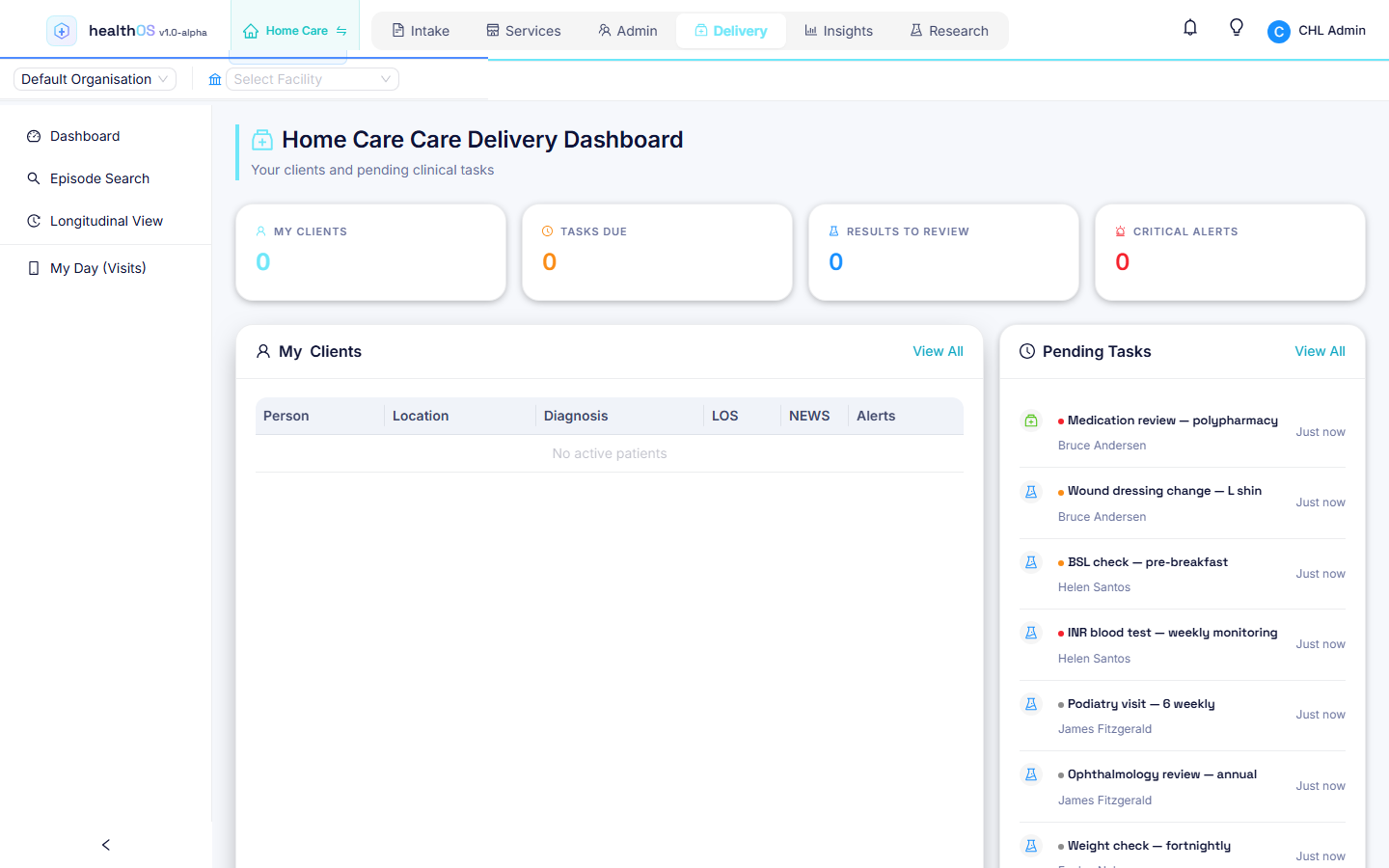Screen dimensions: 1389x868
Task: Open Longitudinal View in the sidebar
Action: point(106,221)
